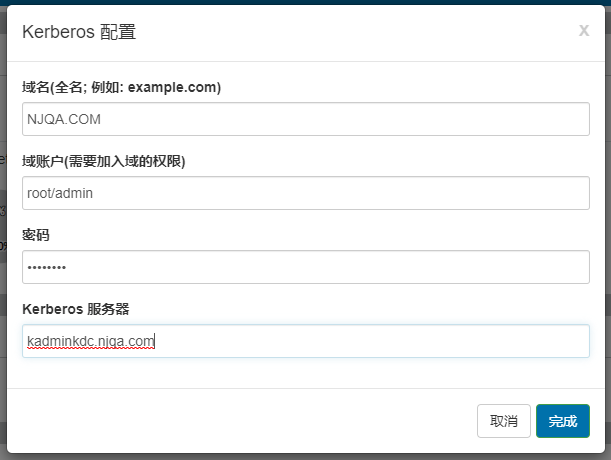Click the 域名(全名; 例如: example.com) label
Screen dimensions: 611x460
pyautogui.click(x=121, y=87)
